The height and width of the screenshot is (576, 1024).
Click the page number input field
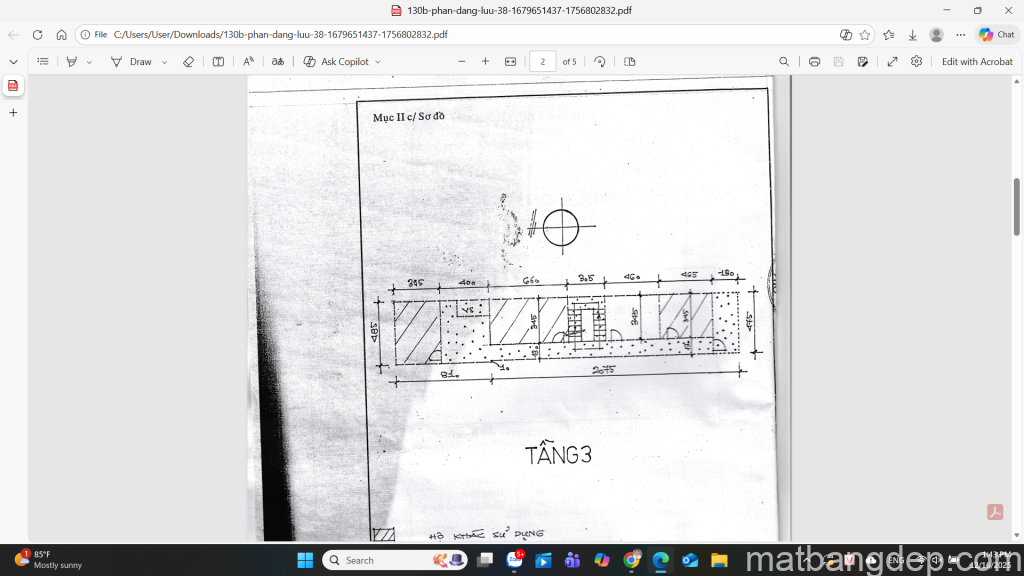coord(542,62)
